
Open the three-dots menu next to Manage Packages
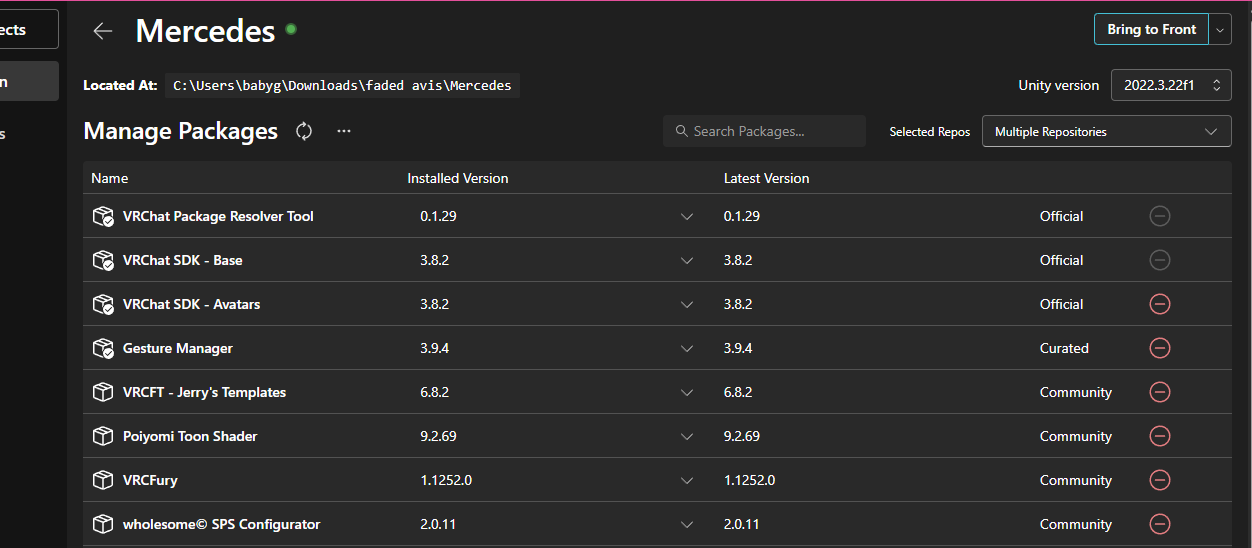coord(344,131)
